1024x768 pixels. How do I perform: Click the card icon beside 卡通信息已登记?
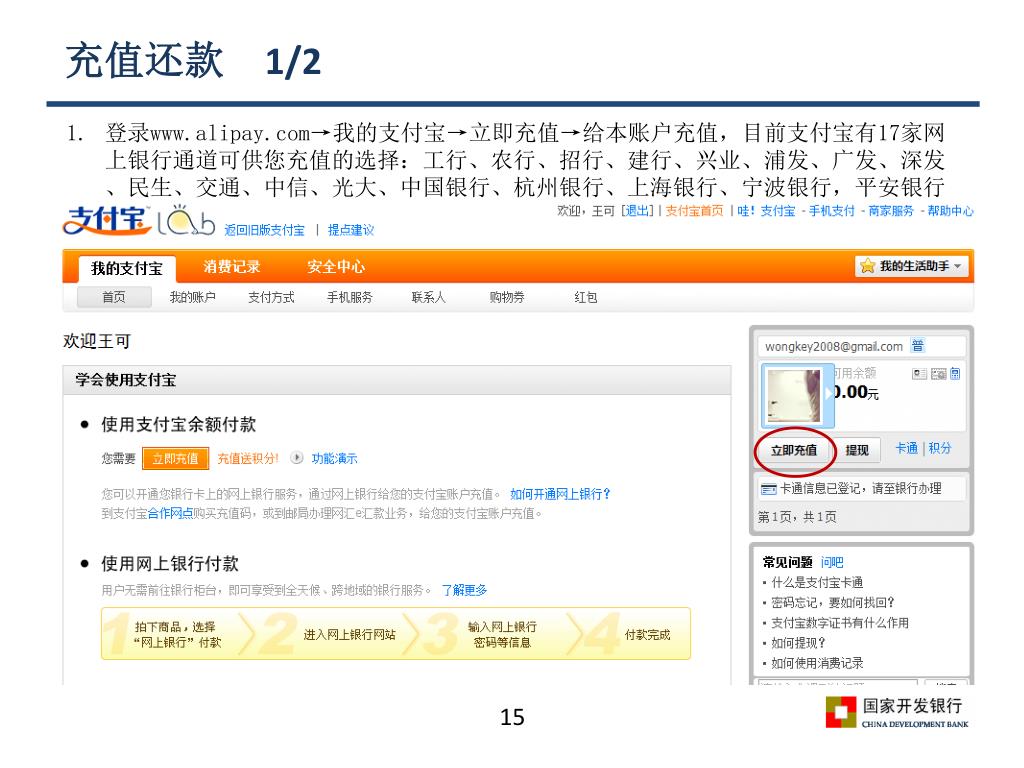coord(769,489)
